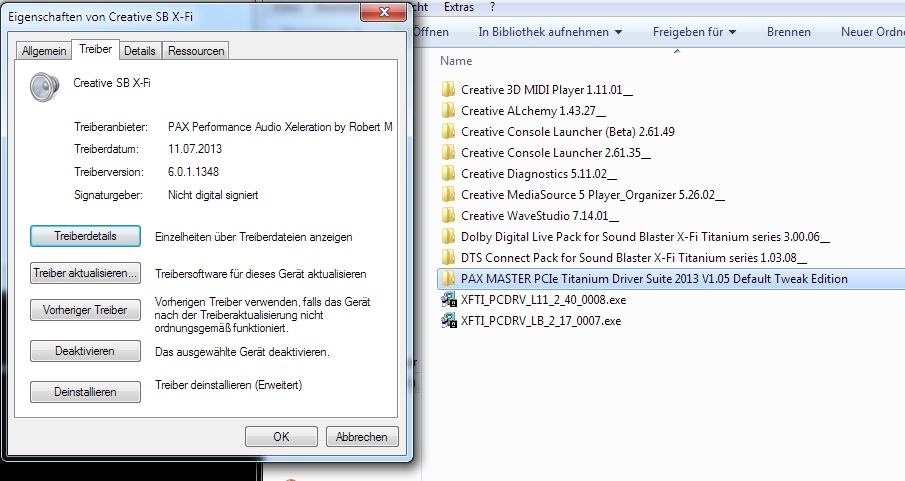Select the XFTI_PCDRV_L11_2_40_0008.exe file name
This screenshot has width=905, height=481.
[x=543, y=300]
